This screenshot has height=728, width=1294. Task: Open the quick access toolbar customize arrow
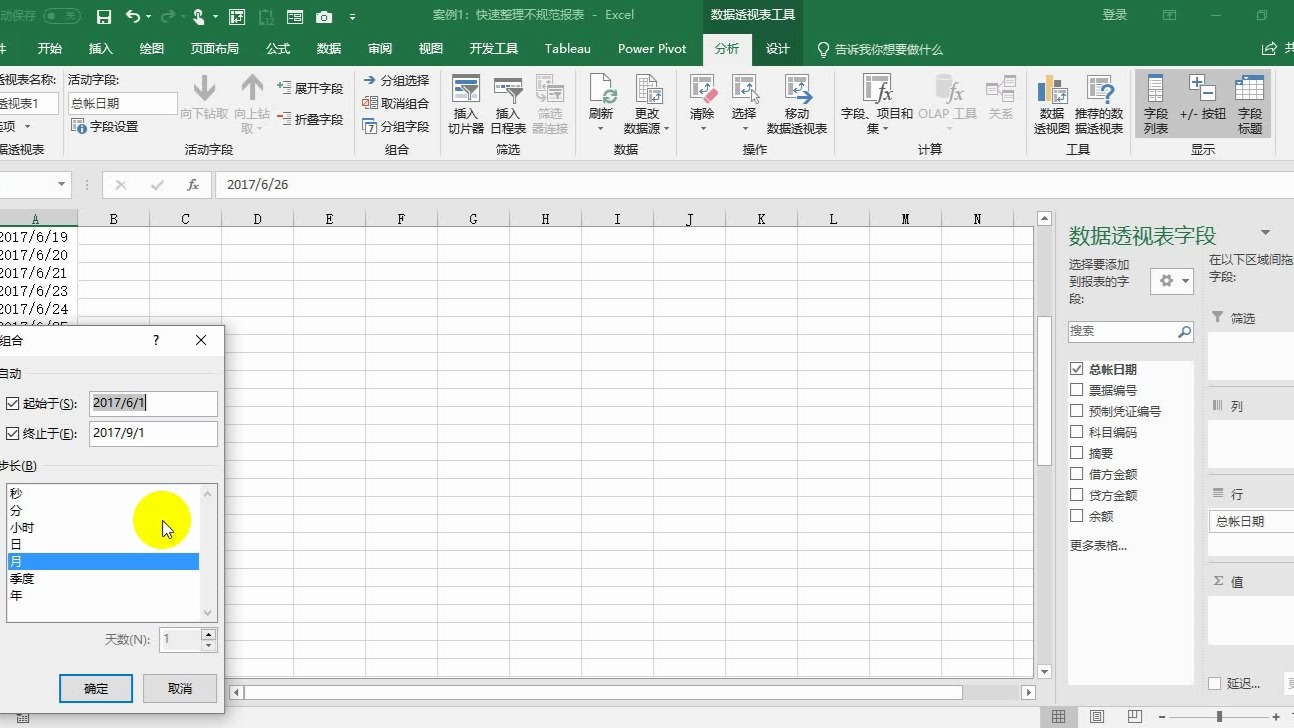(353, 17)
